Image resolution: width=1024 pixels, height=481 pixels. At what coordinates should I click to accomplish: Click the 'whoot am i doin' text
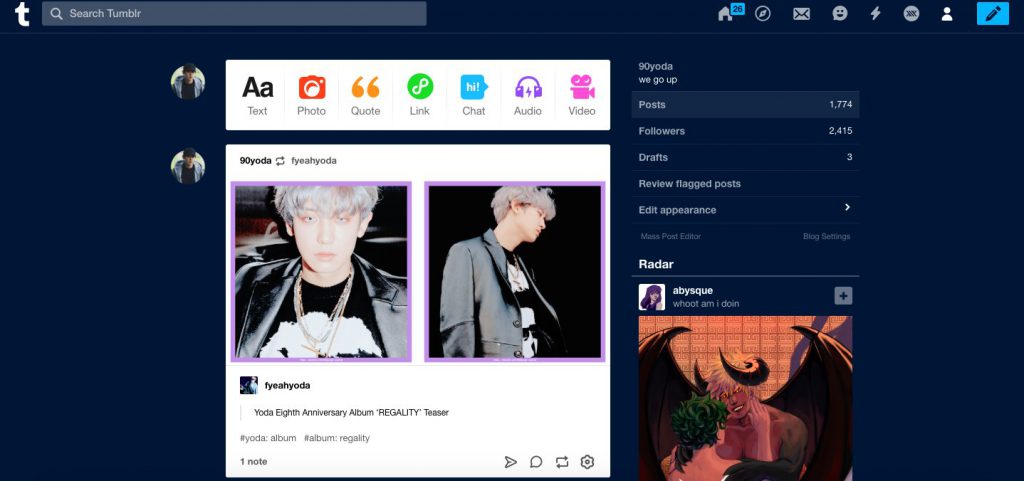pyautogui.click(x=706, y=303)
